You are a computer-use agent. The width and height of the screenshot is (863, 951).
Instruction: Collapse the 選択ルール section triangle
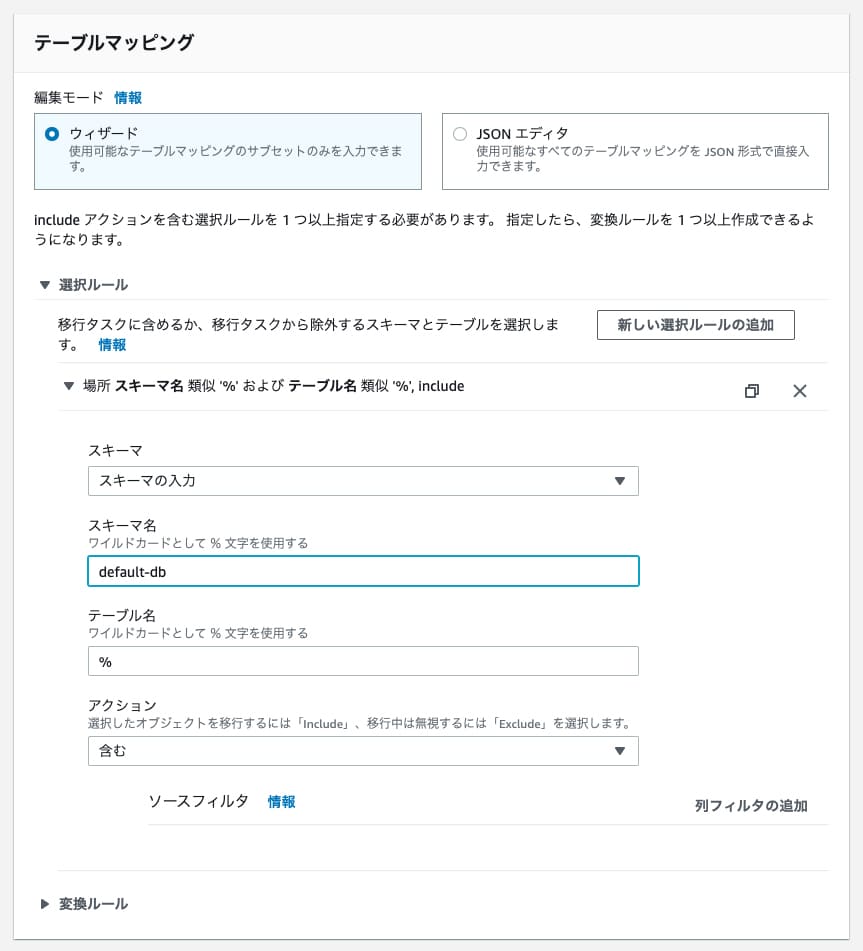[x=44, y=285]
